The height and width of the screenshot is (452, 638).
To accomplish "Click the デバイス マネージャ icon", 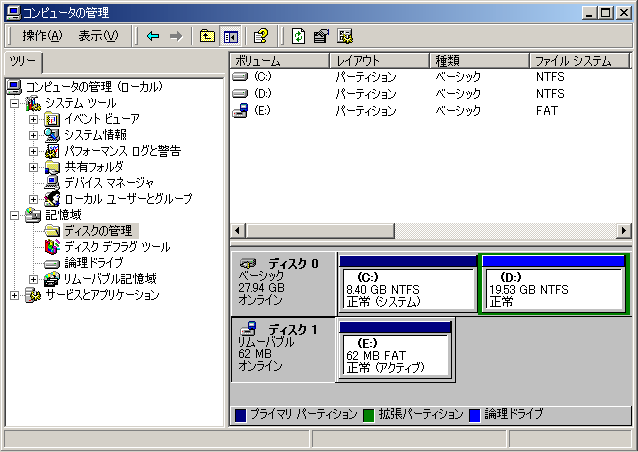I will (52, 183).
